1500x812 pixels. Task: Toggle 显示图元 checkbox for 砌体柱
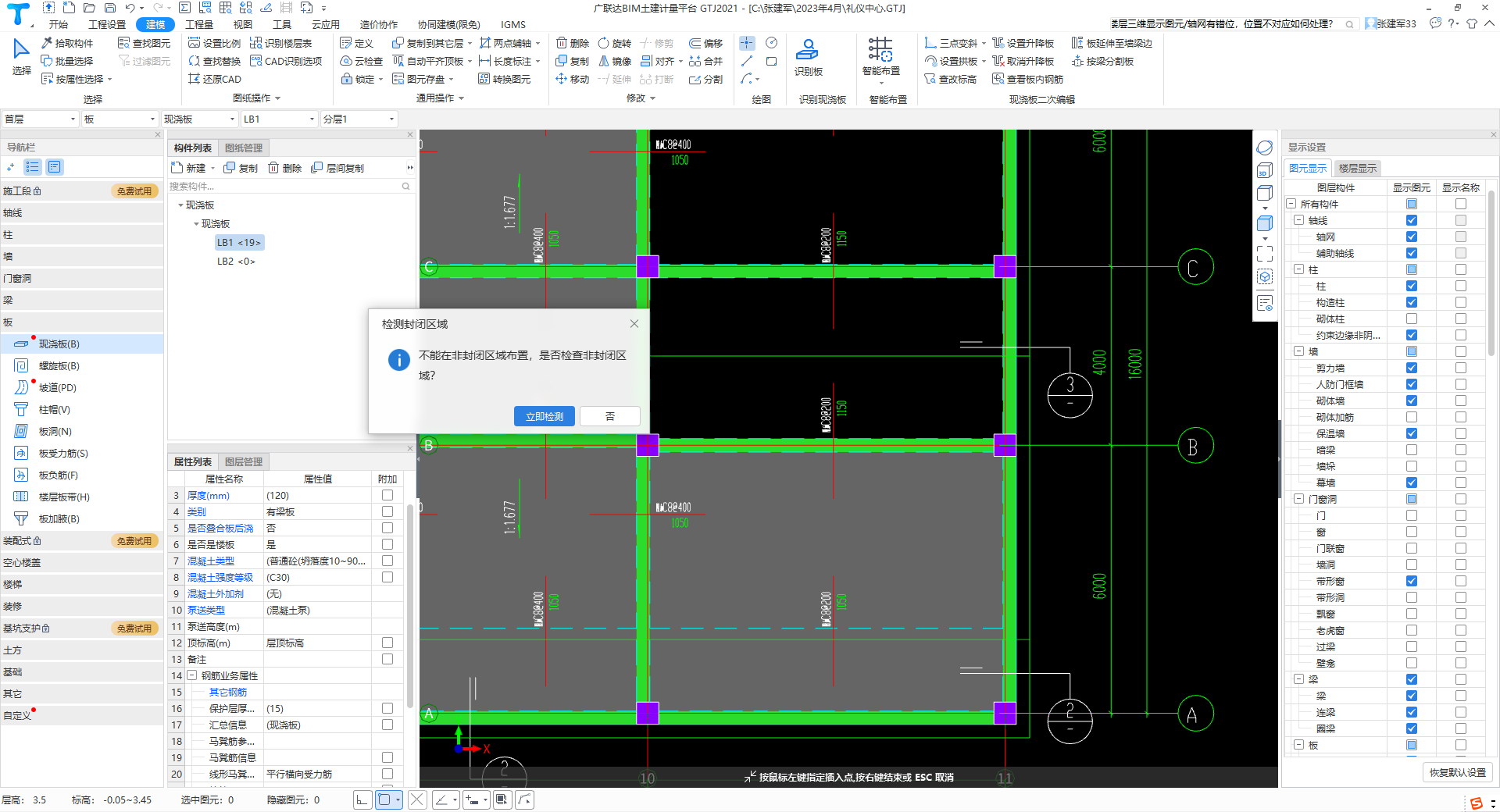click(1411, 319)
